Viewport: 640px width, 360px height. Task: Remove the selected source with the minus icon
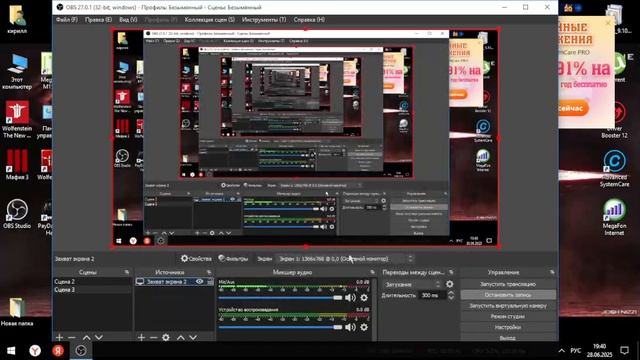tap(153, 338)
